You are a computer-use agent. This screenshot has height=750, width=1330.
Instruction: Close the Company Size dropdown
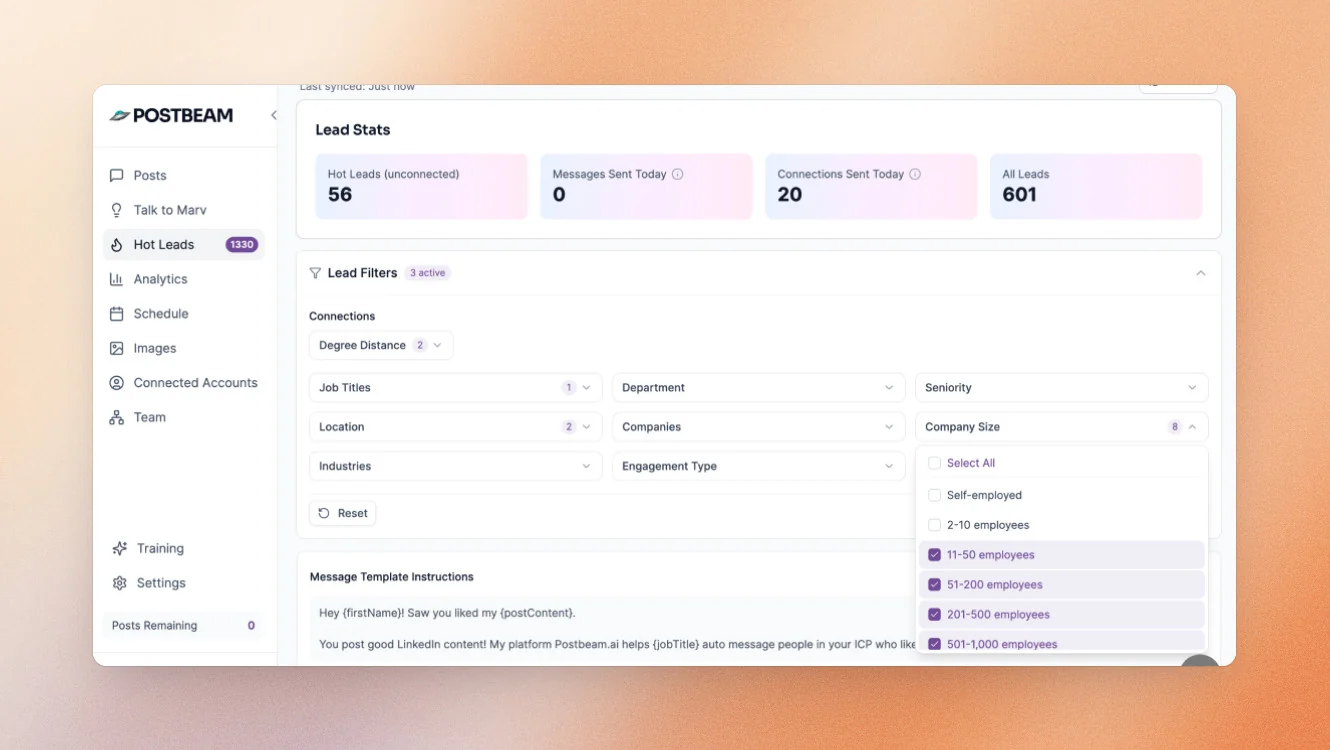tap(1062, 427)
